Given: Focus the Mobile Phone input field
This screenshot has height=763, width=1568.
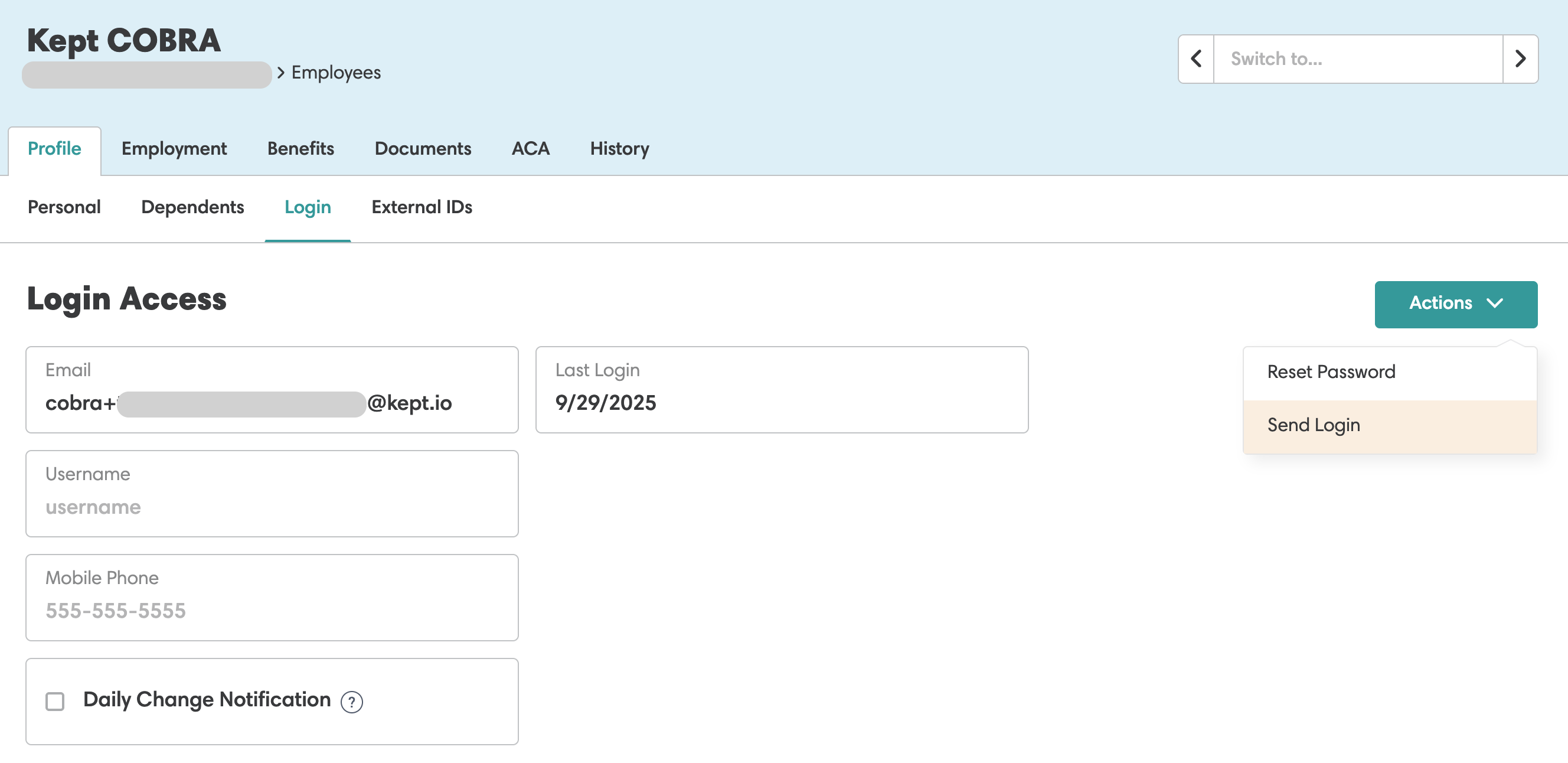Looking at the screenshot, I should coord(272,610).
